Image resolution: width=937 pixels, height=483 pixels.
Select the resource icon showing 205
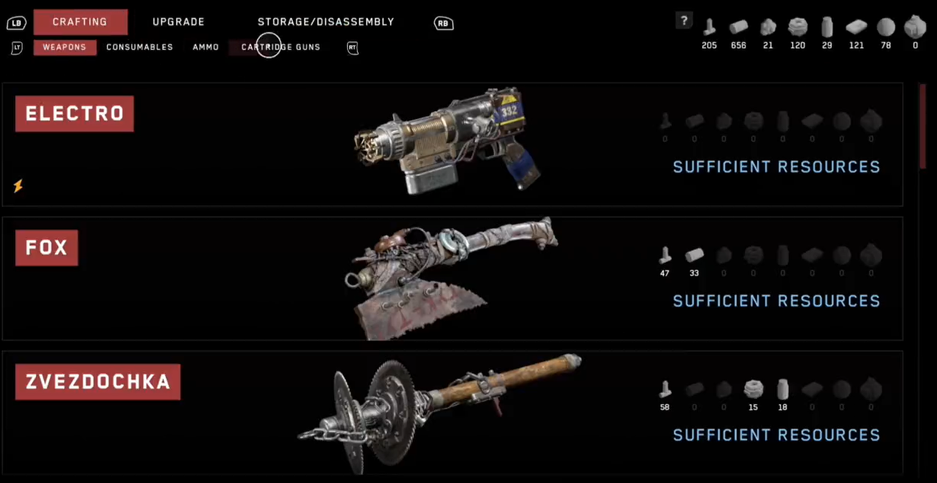click(709, 27)
